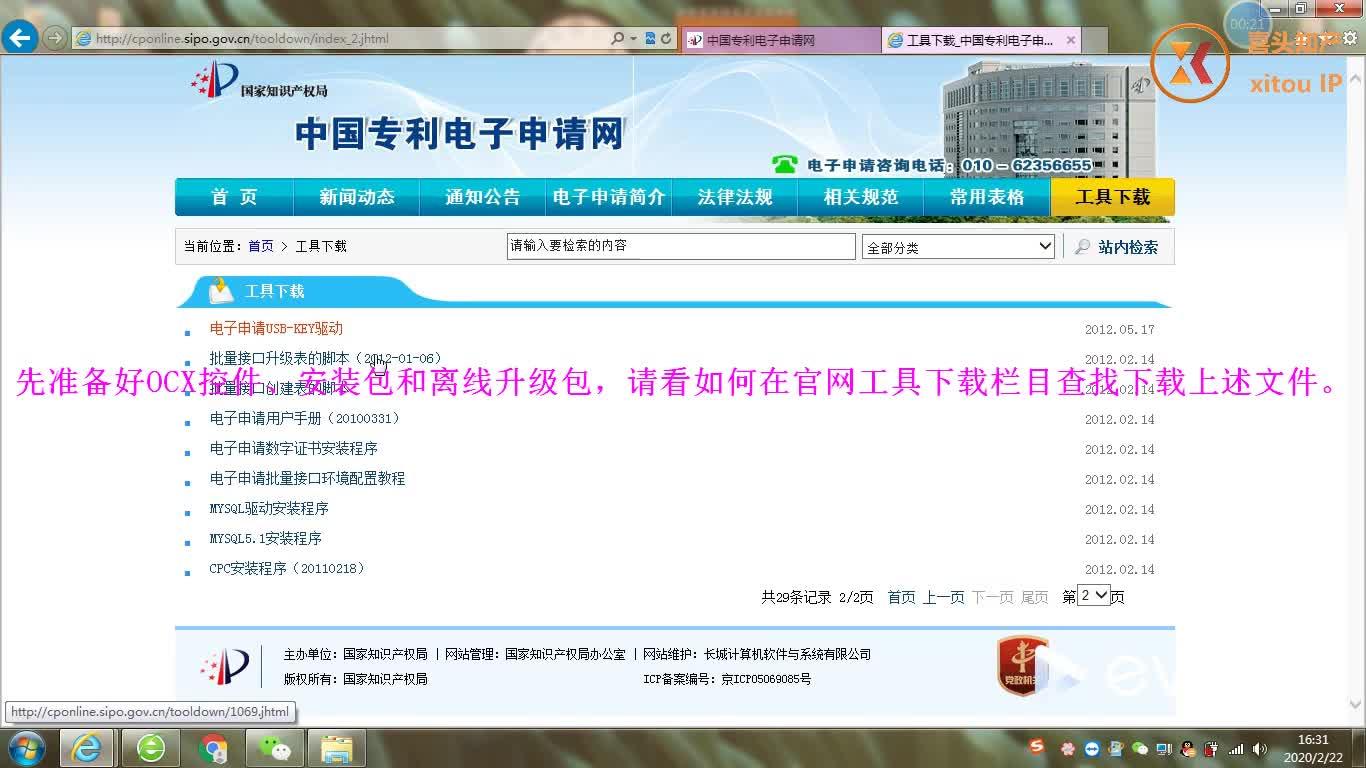
Task: Click the network signal bars tray icon
Action: click(1236, 749)
